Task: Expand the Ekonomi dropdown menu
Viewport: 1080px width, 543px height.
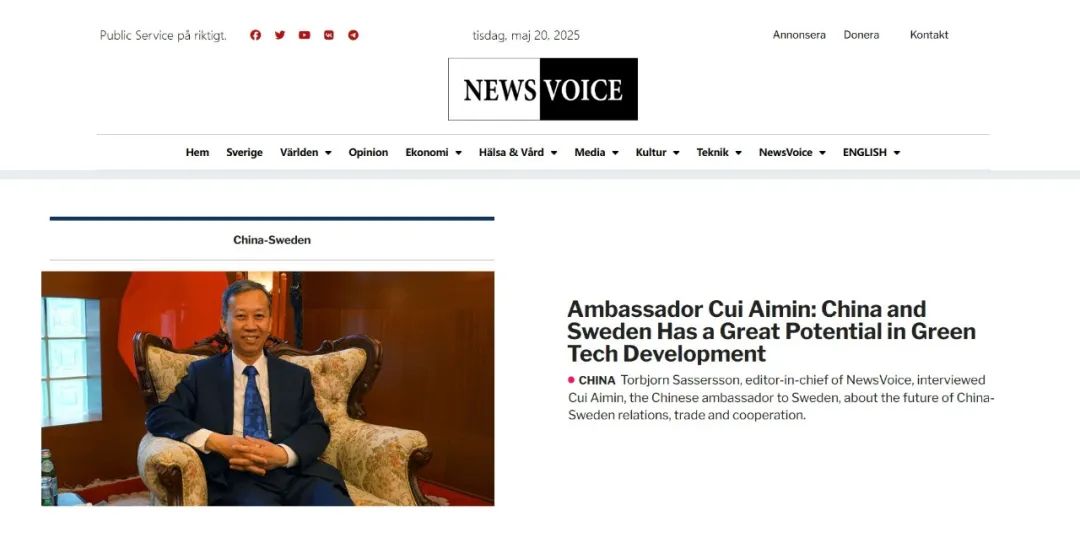Action: pos(433,152)
